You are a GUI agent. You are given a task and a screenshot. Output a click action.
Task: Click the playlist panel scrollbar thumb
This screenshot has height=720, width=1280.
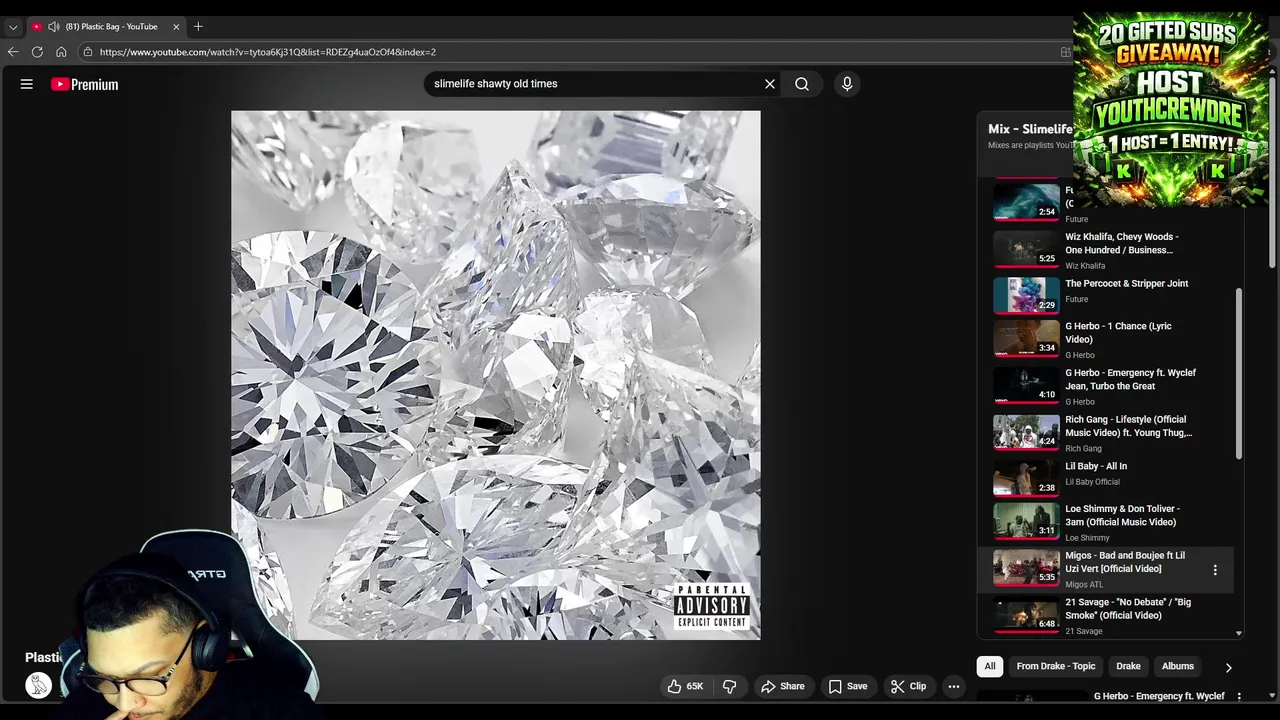1239,375
